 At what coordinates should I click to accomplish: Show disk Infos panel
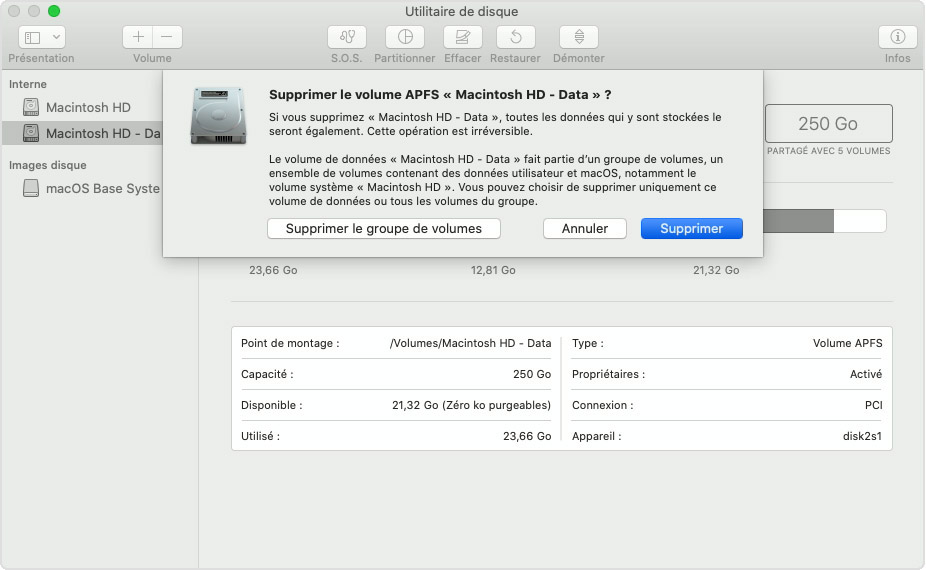(x=897, y=37)
